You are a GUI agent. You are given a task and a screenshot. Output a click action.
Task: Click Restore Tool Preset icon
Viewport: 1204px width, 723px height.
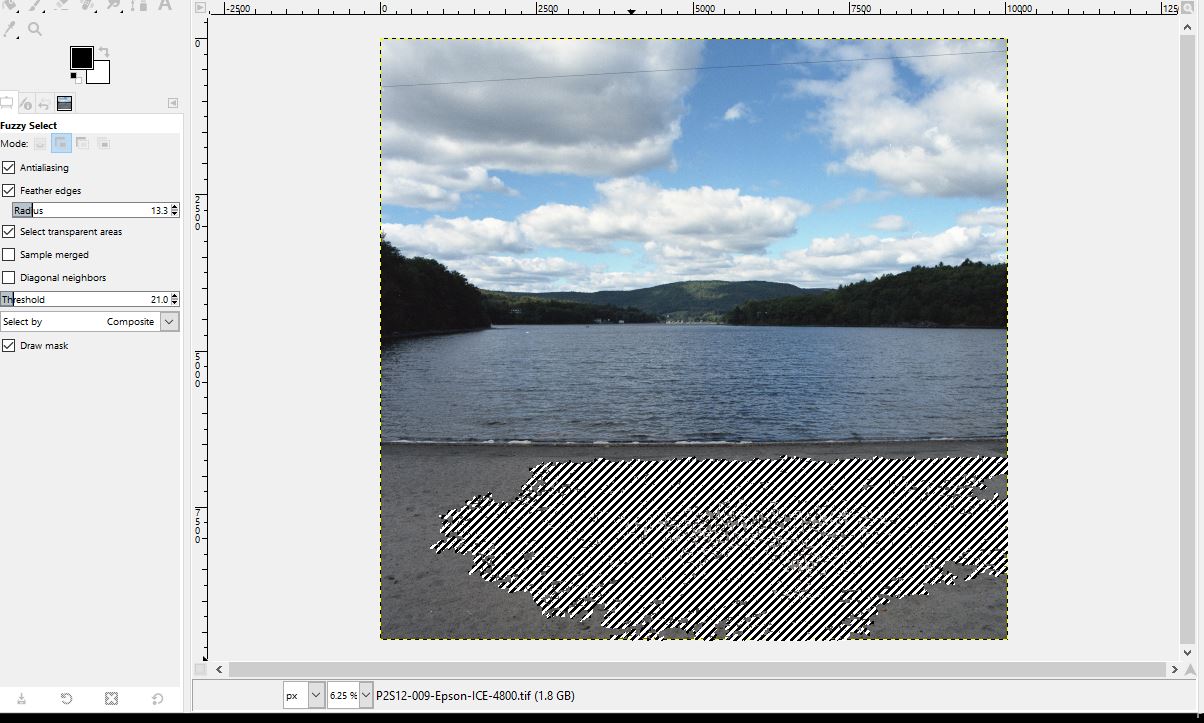(x=66, y=698)
